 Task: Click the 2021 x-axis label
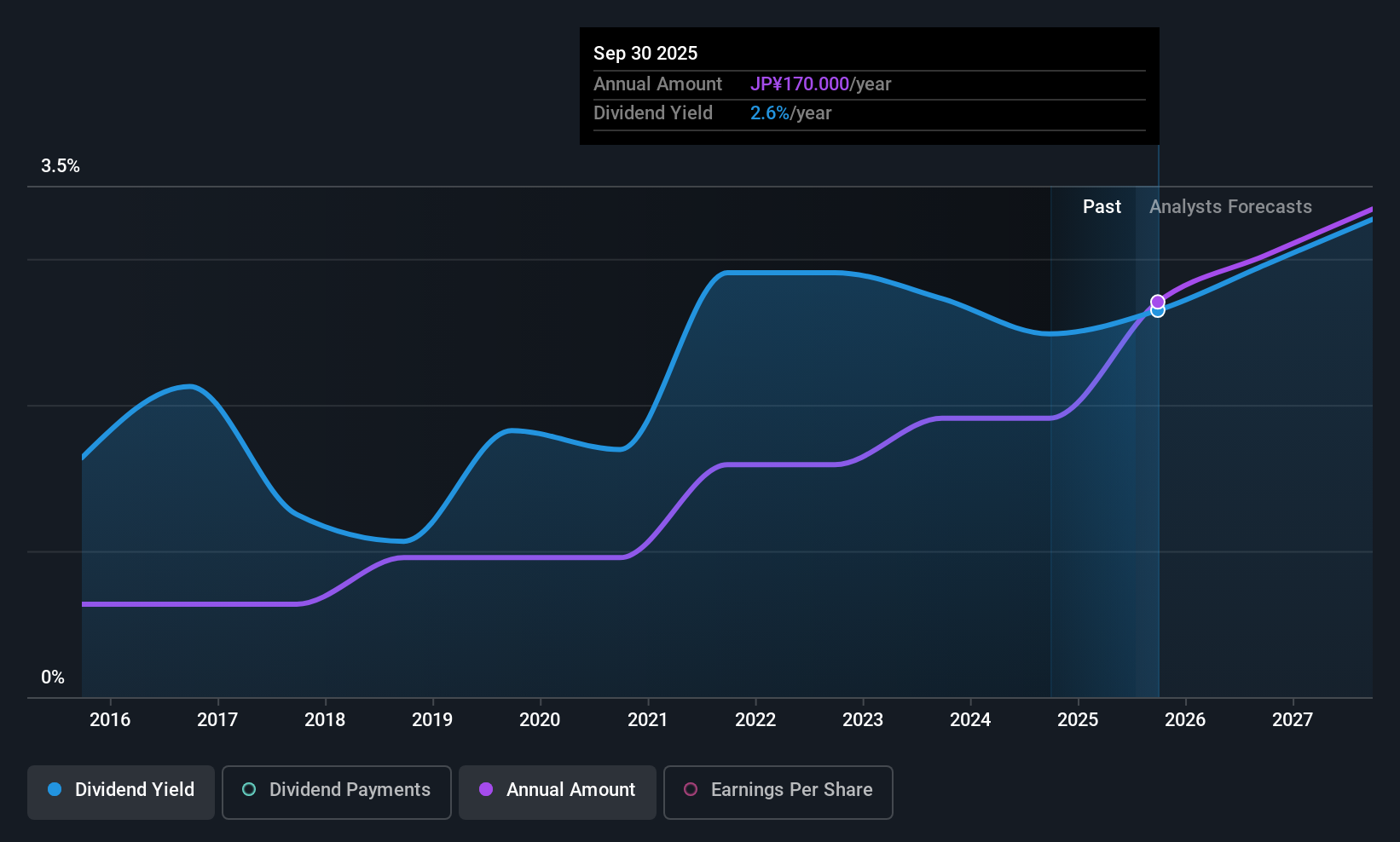[x=647, y=719]
